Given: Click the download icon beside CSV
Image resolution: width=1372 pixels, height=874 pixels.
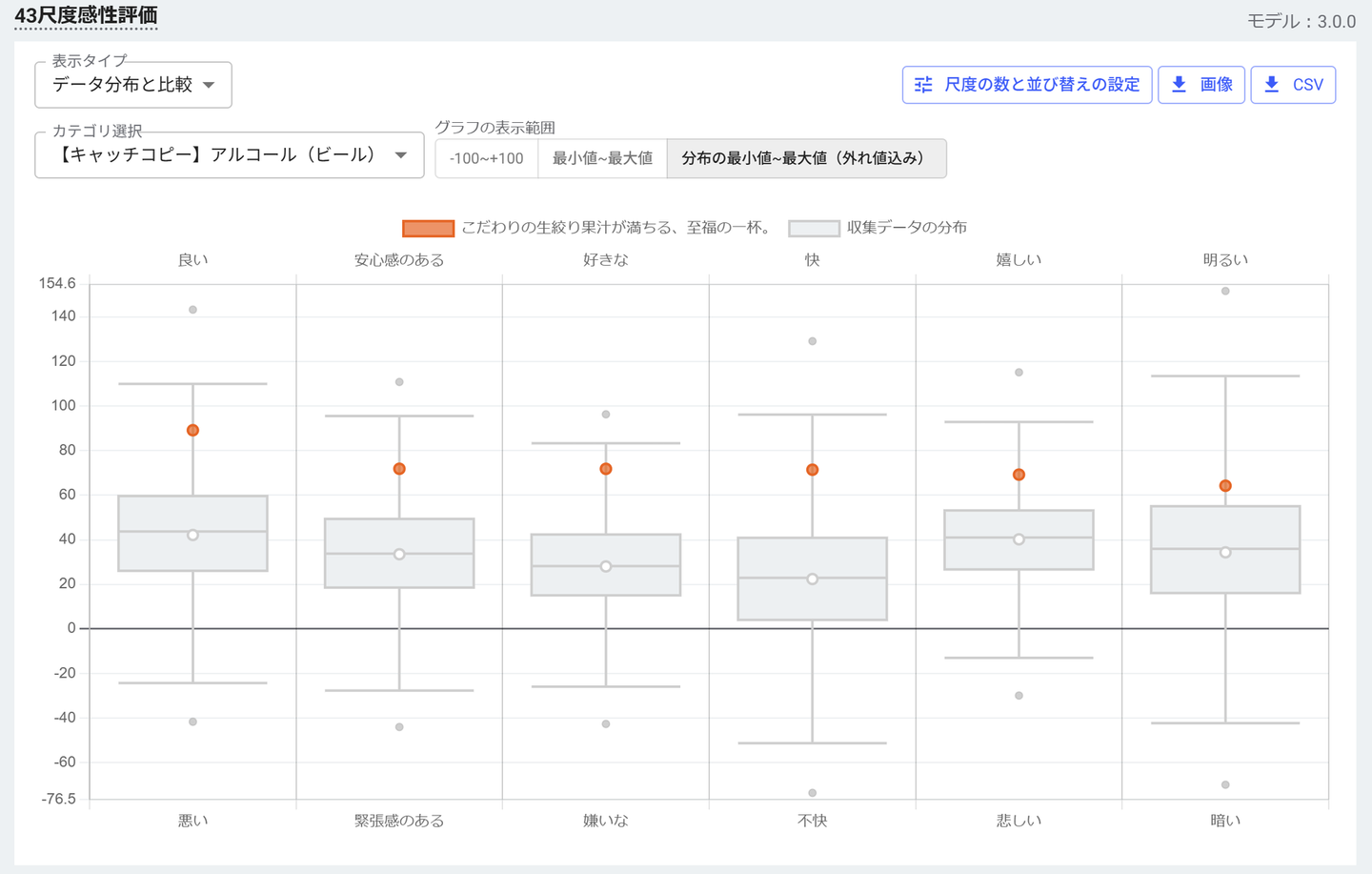Looking at the screenshot, I should click(1271, 85).
